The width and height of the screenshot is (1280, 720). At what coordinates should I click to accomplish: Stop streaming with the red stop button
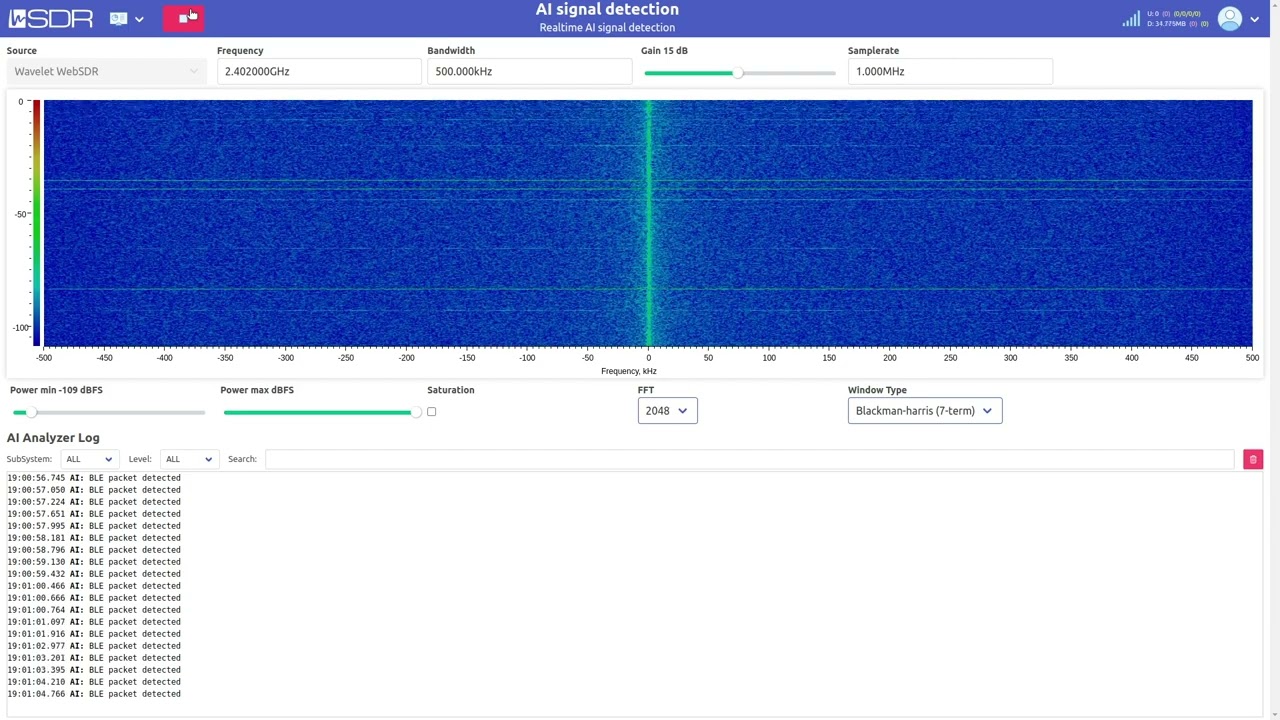(184, 18)
